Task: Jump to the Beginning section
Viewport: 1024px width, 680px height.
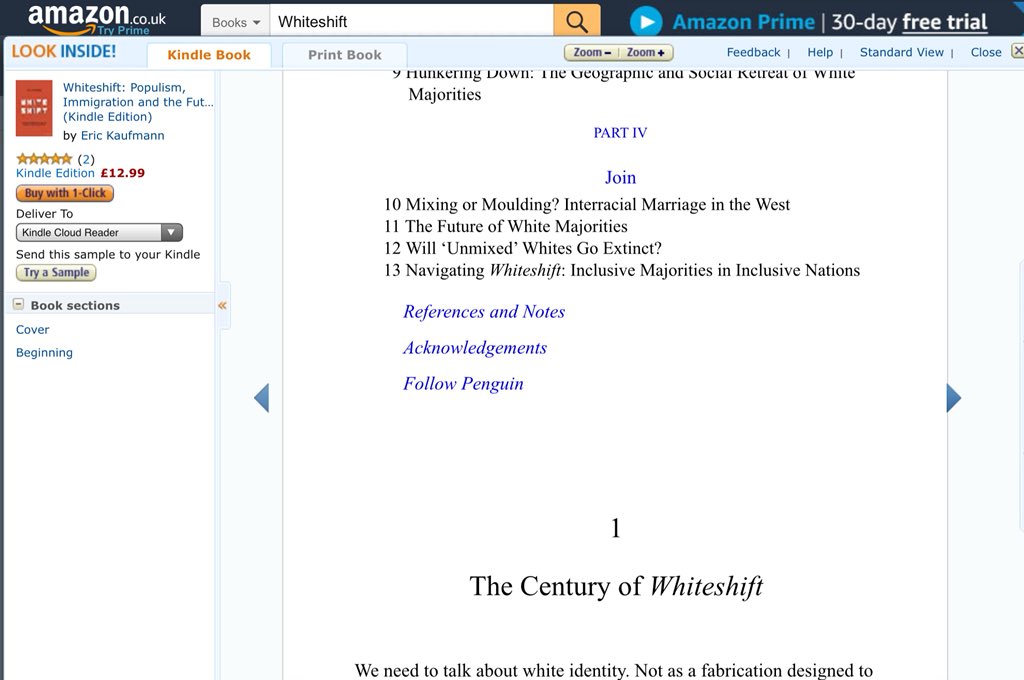Action: pyautogui.click(x=44, y=353)
